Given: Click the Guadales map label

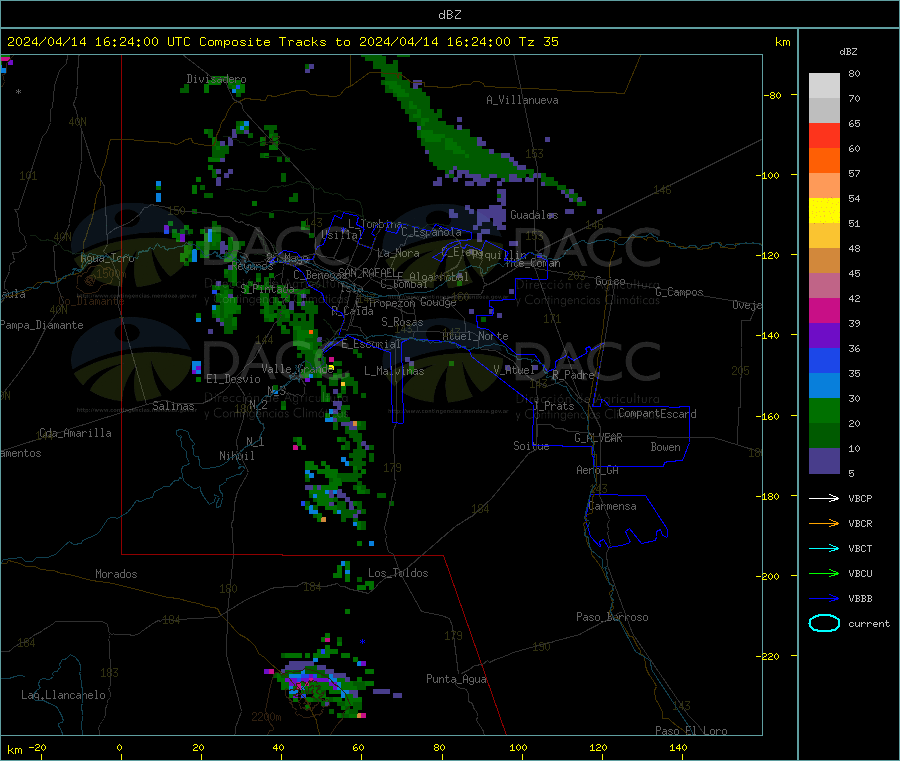Looking at the screenshot, I should tap(534, 215).
